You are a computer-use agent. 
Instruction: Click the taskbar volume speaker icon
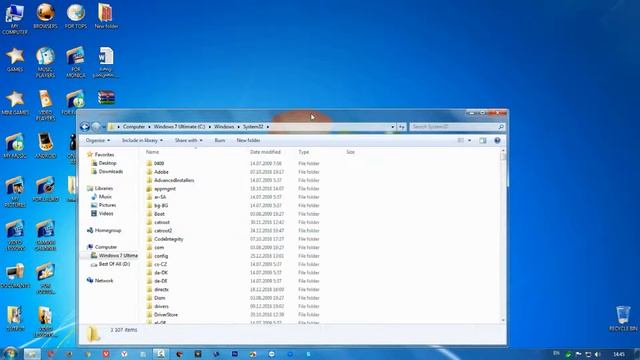[598, 354]
